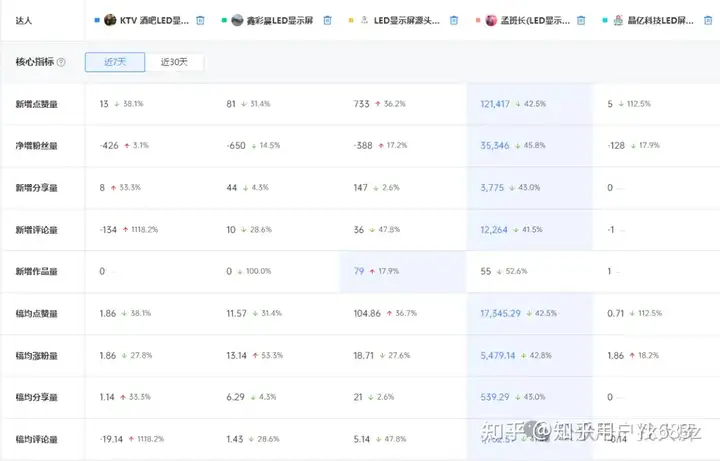Click the value 11.57
Screen dimensions: 720x461
236,314
